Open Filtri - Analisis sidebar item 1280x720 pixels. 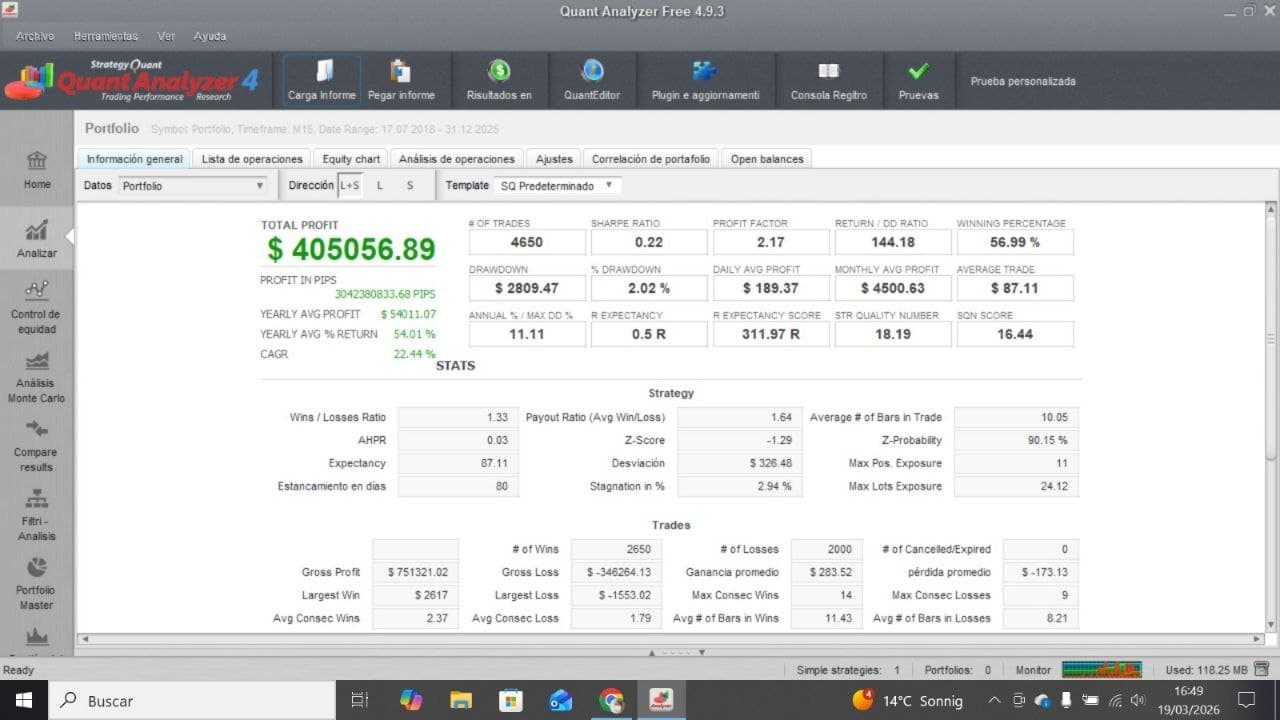(36, 515)
